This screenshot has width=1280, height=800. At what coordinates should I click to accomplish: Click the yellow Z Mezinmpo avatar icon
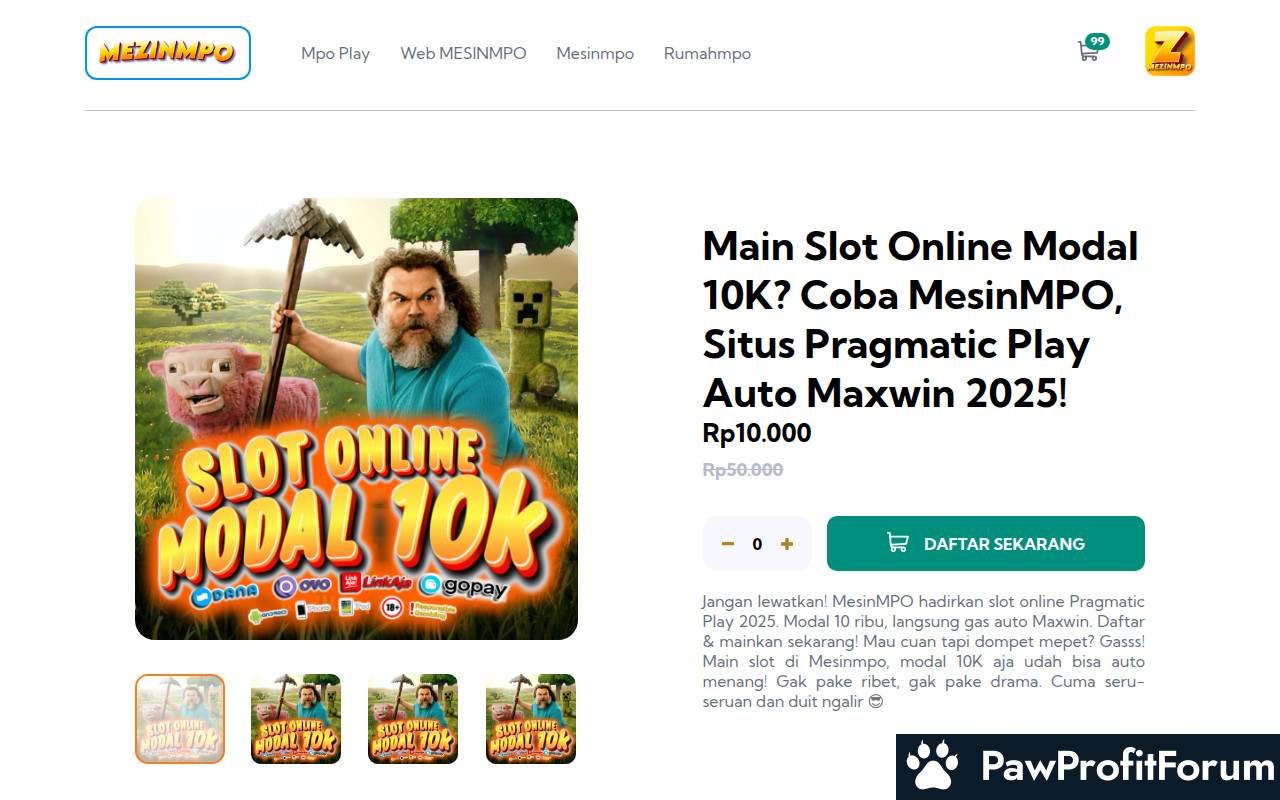[x=1170, y=51]
